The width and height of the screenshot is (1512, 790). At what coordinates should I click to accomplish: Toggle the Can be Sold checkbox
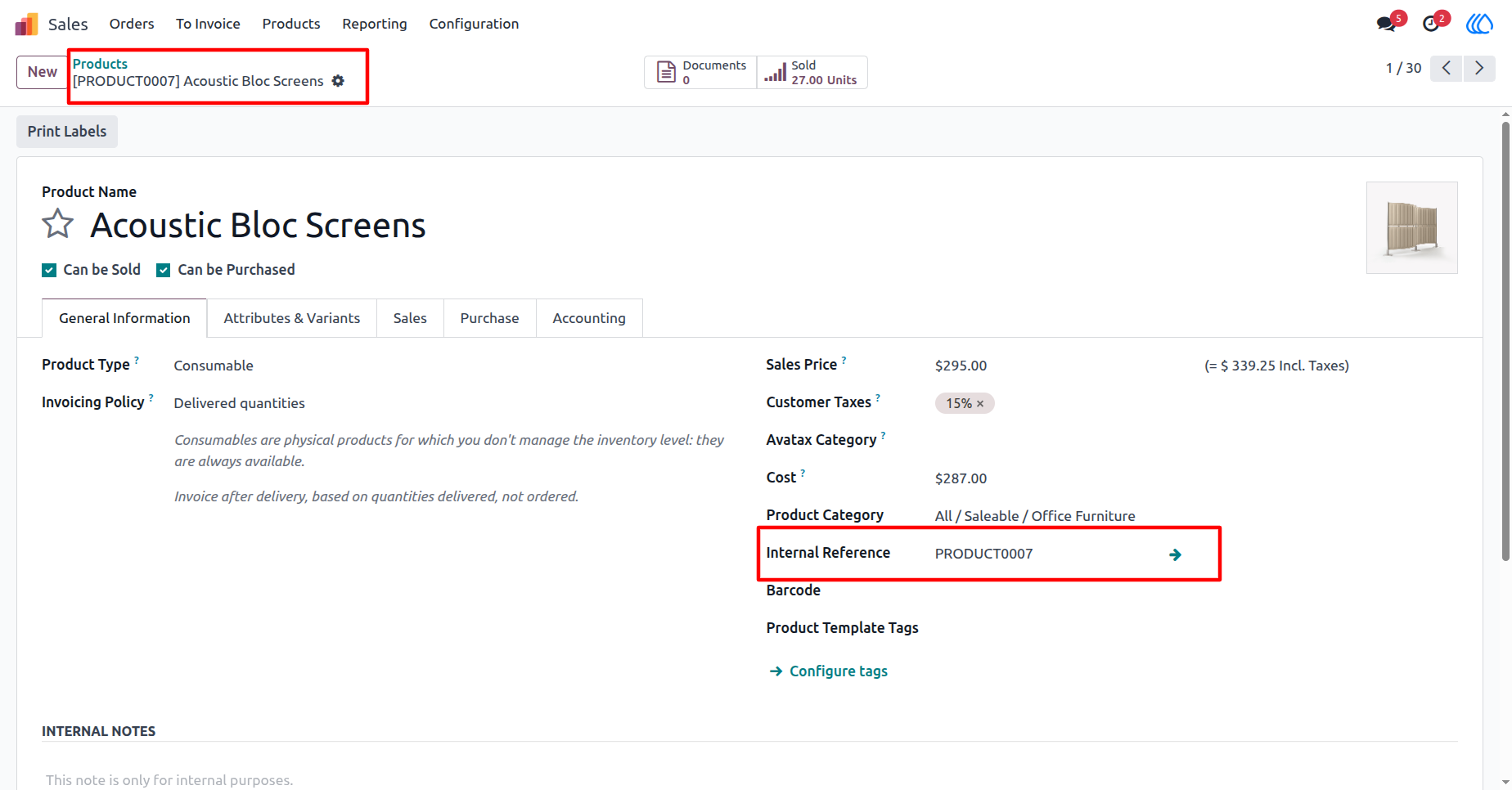(x=49, y=270)
